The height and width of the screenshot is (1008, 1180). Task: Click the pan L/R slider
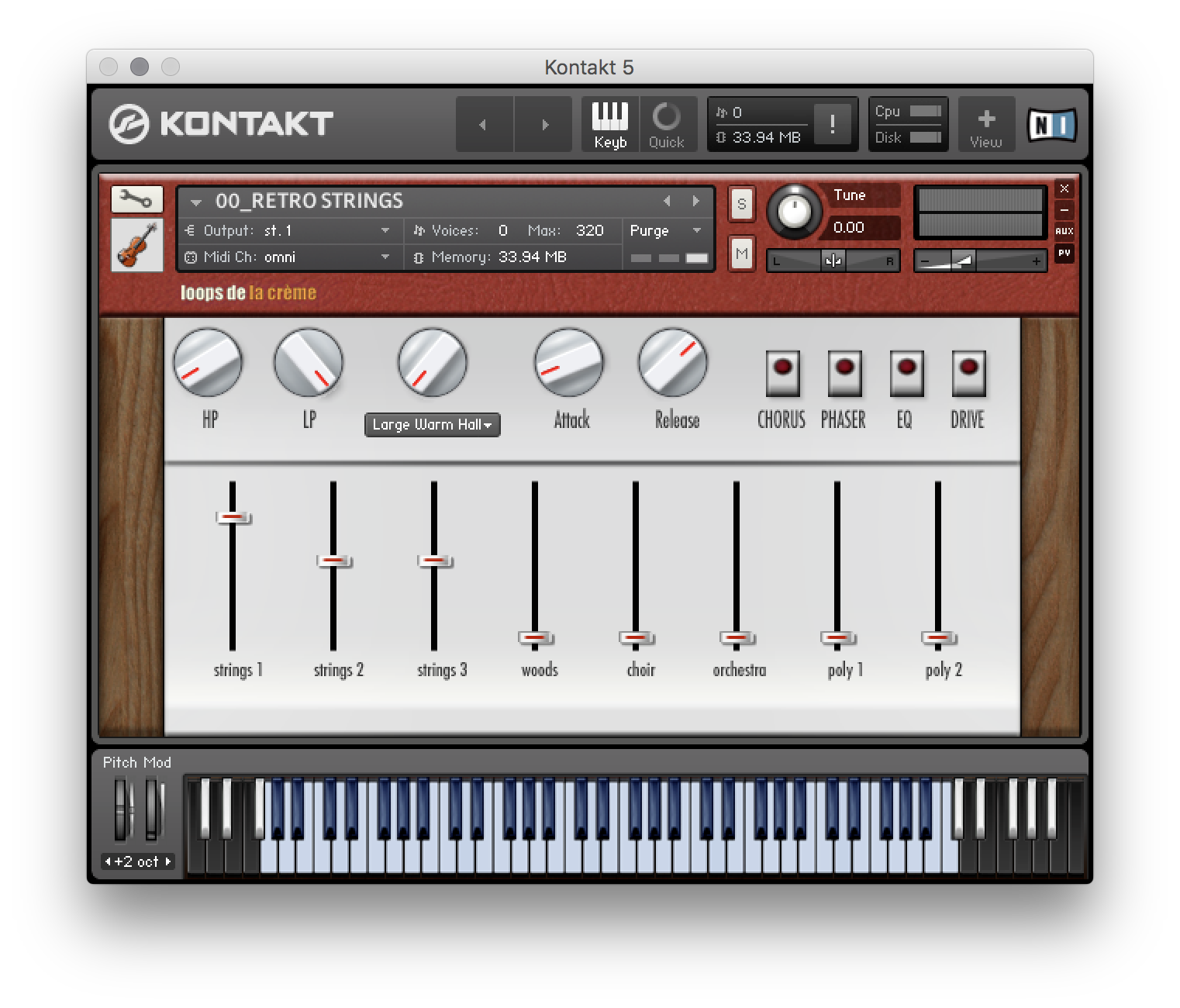pos(833,261)
